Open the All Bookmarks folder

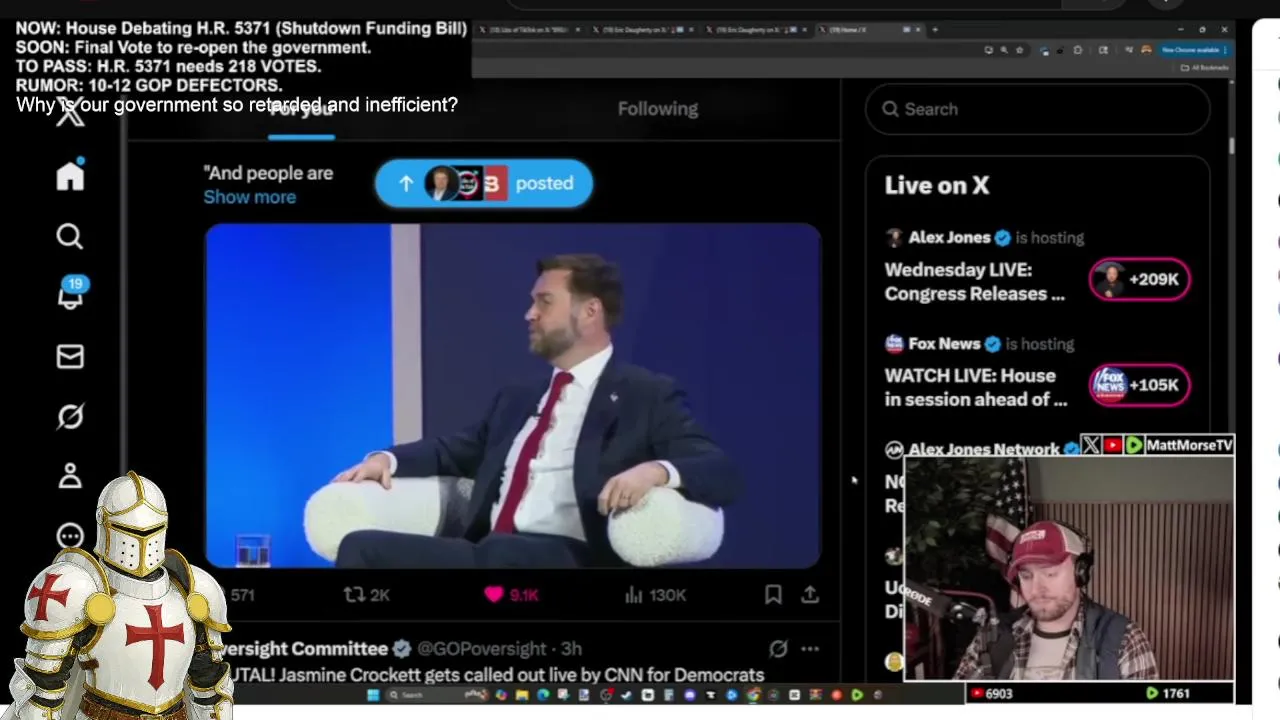[1205, 67]
